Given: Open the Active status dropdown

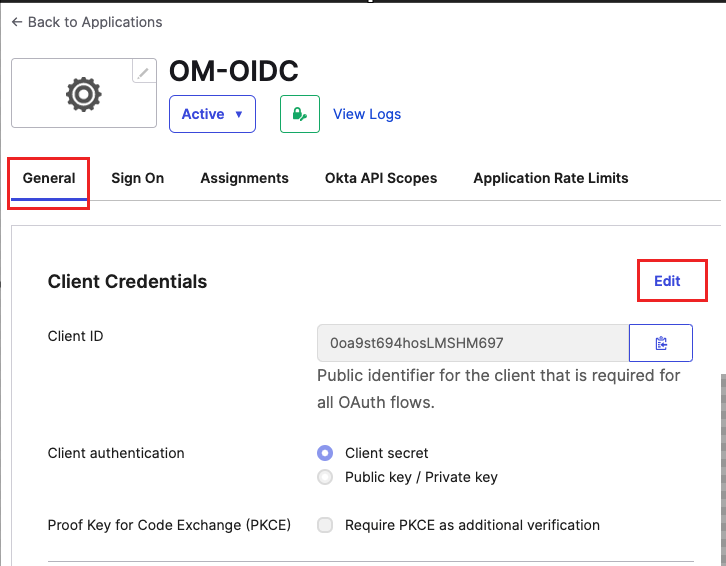Looking at the screenshot, I should (213, 114).
